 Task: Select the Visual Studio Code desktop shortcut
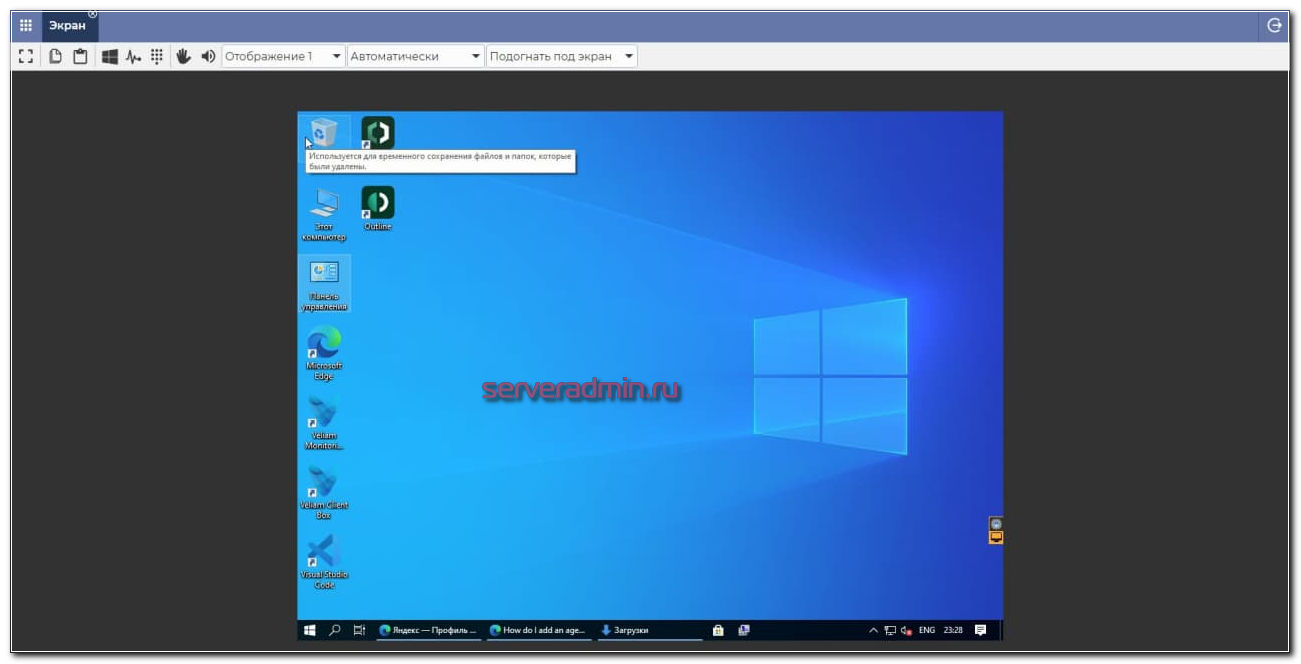click(323, 560)
